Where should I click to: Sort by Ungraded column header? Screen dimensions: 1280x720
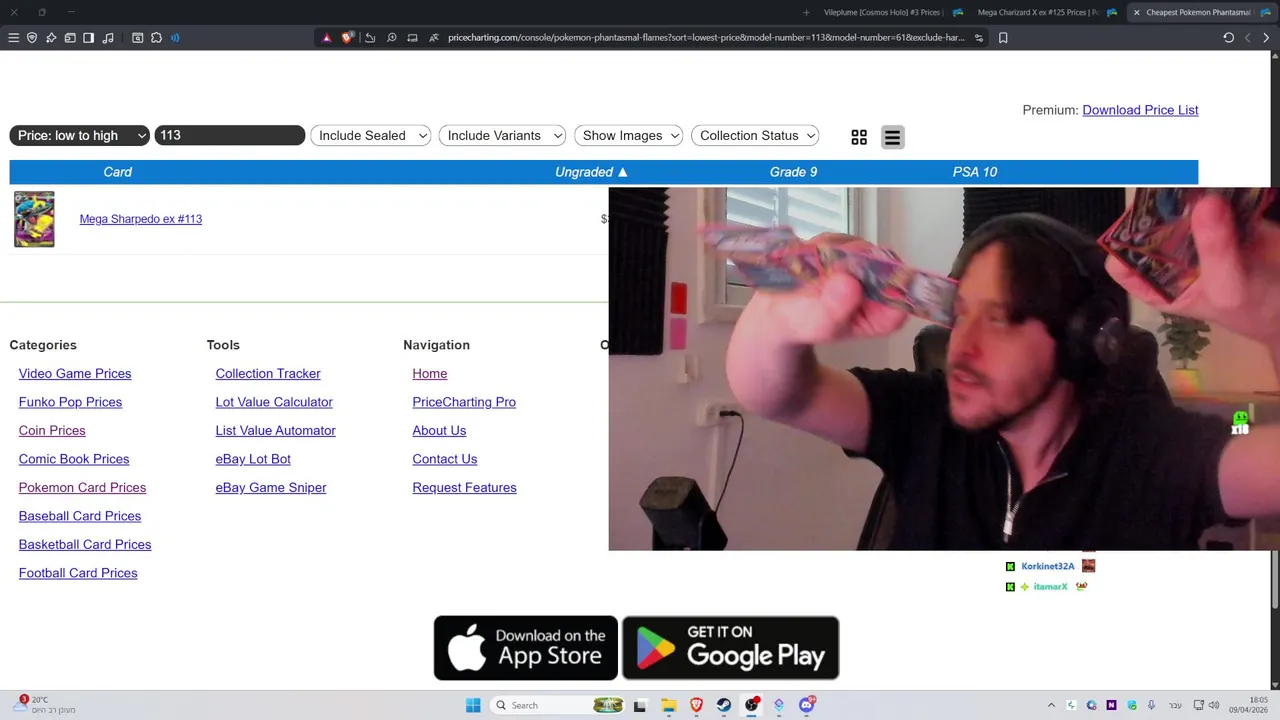[591, 172]
